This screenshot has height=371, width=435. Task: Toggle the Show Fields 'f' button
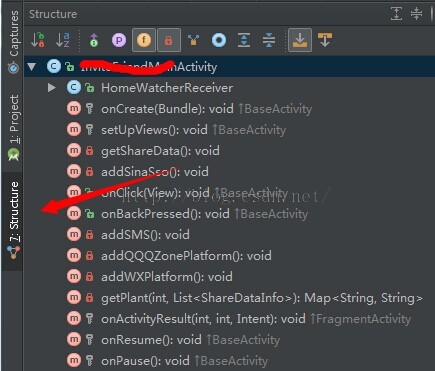[x=144, y=40]
